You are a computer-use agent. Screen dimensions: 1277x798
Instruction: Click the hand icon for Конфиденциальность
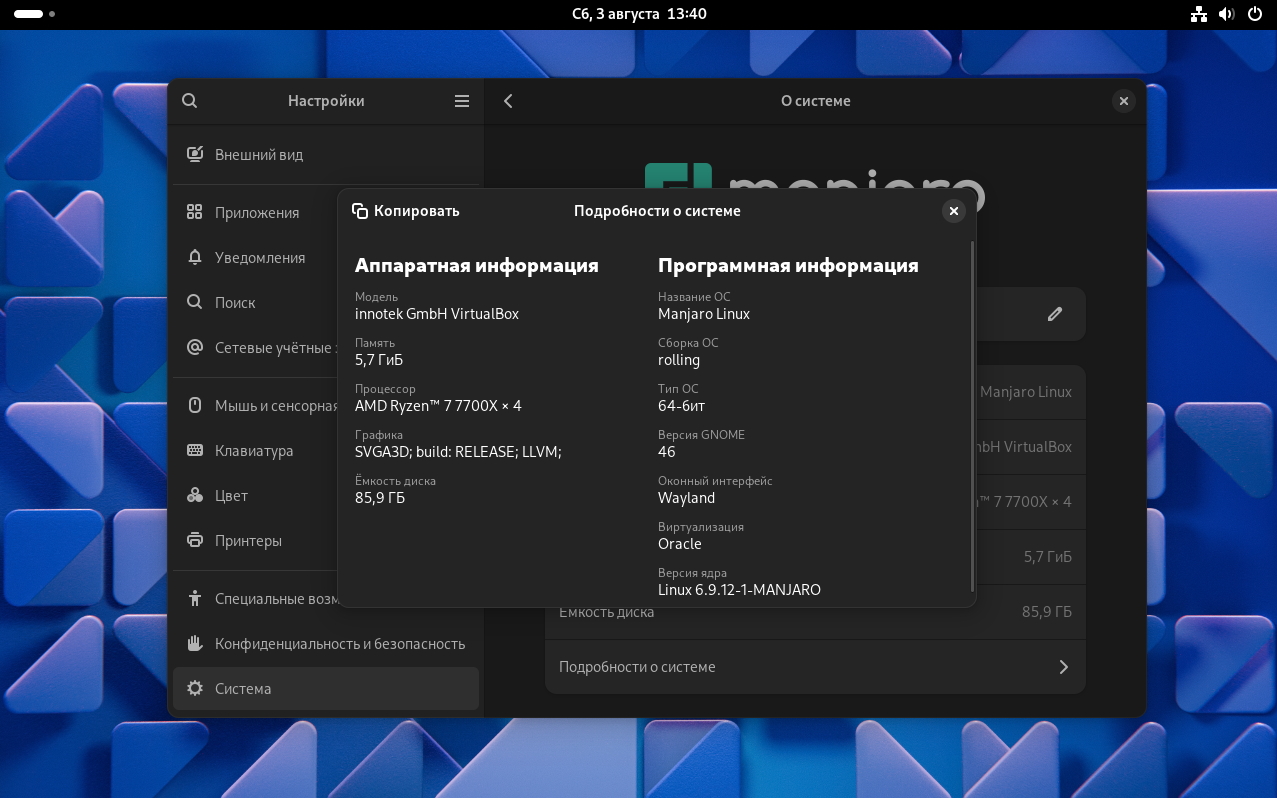195,643
